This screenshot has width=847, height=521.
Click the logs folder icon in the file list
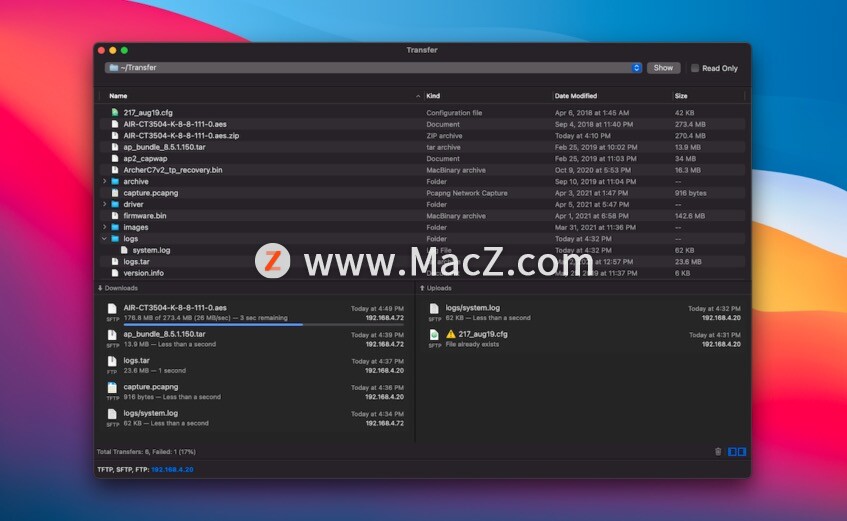click(115, 238)
